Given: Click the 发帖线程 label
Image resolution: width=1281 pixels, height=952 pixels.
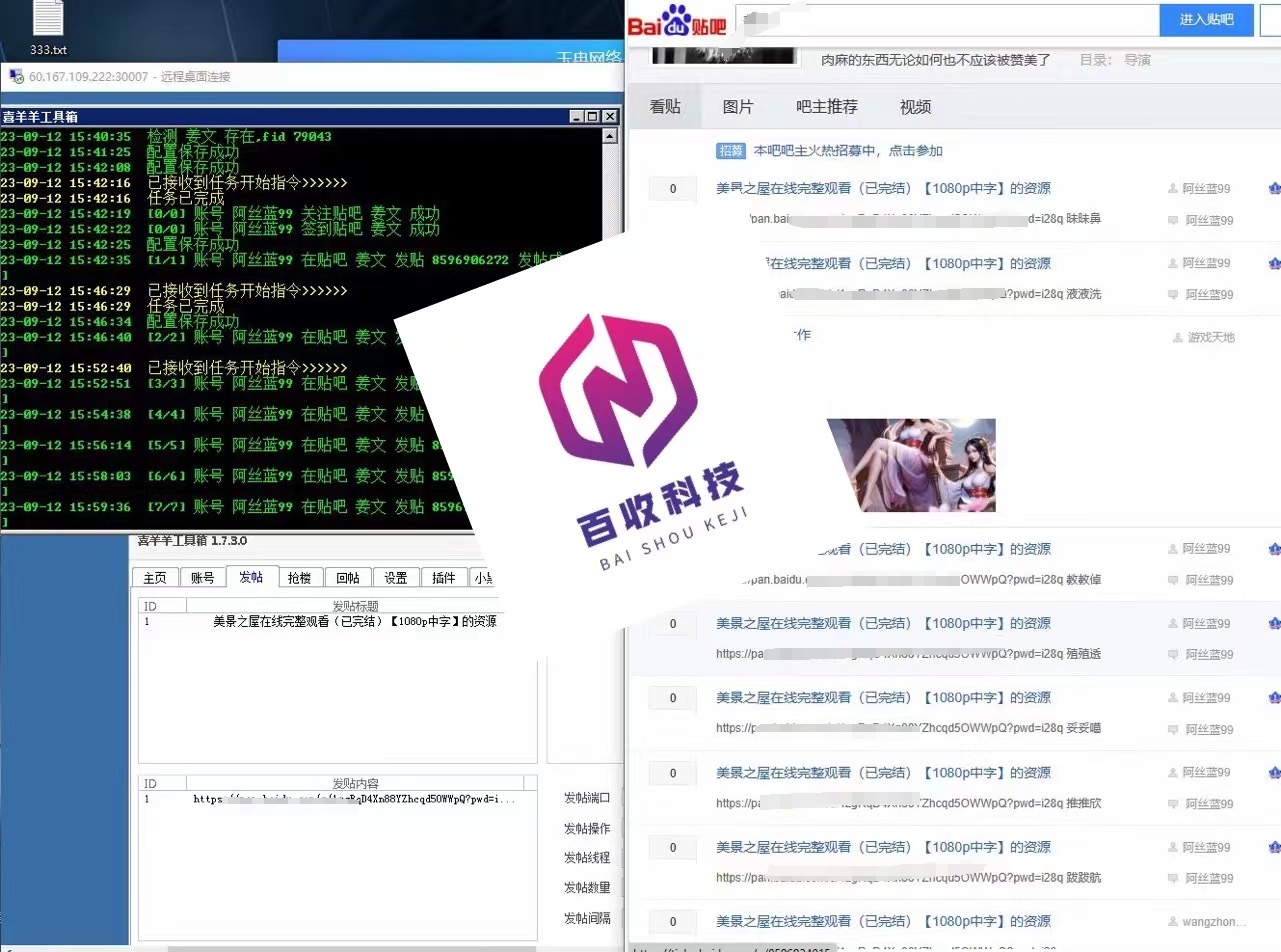Looking at the screenshot, I should (x=587, y=858).
